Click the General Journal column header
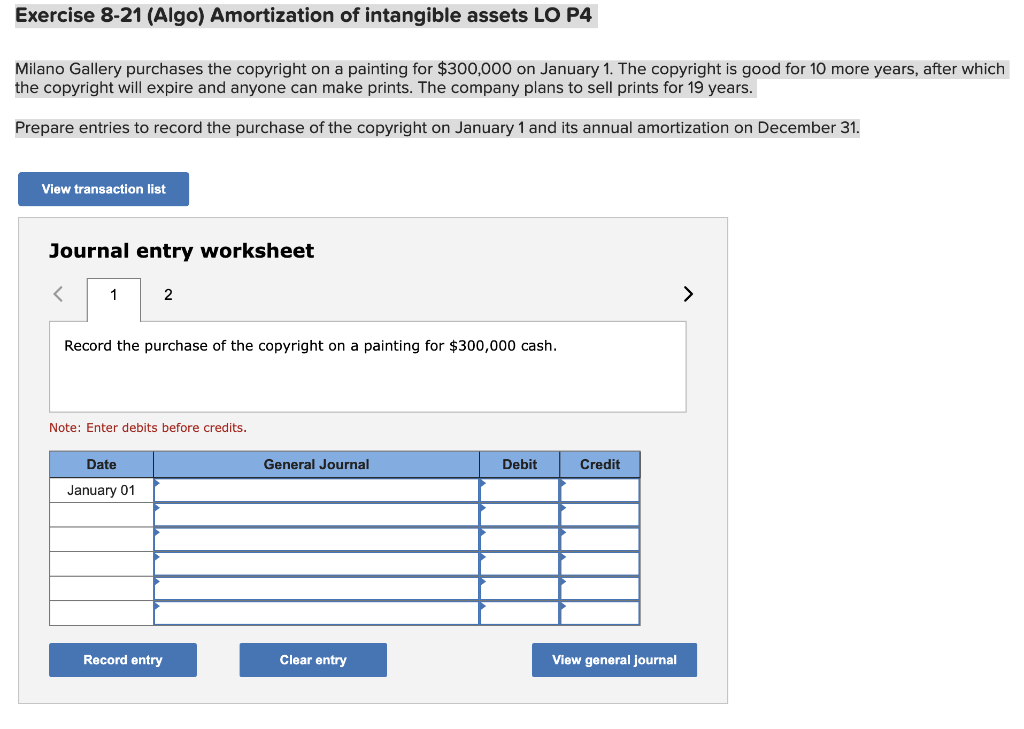The width and height of the screenshot is (1024, 729). (x=316, y=464)
